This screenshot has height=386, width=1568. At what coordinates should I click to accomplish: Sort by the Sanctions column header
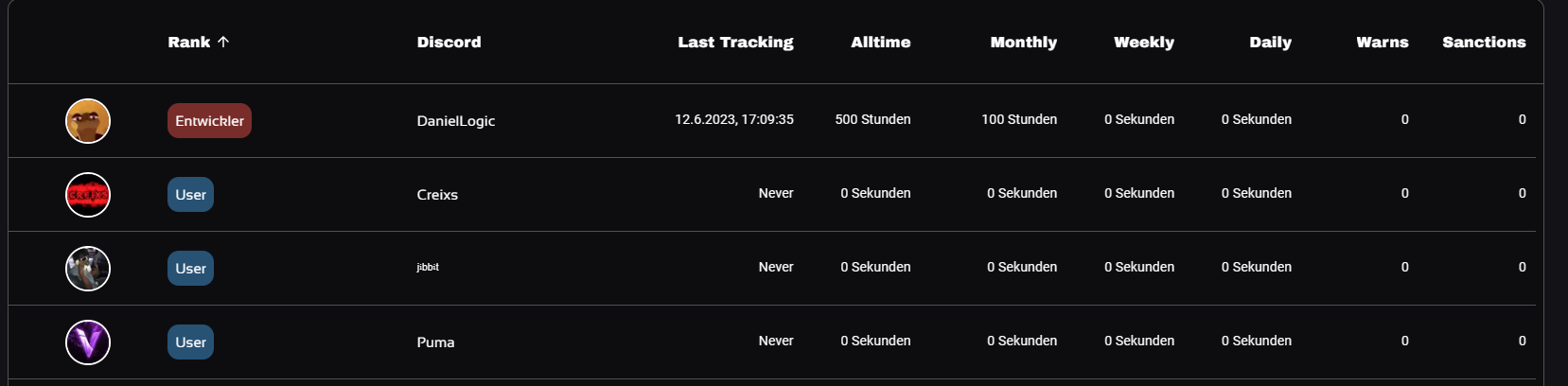click(1484, 43)
